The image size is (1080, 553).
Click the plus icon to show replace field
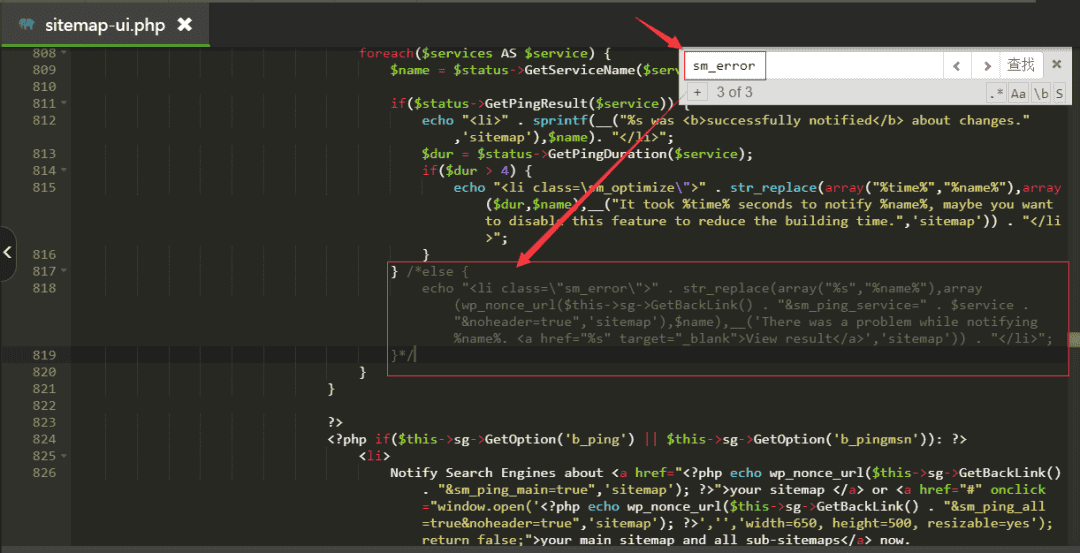click(x=698, y=93)
